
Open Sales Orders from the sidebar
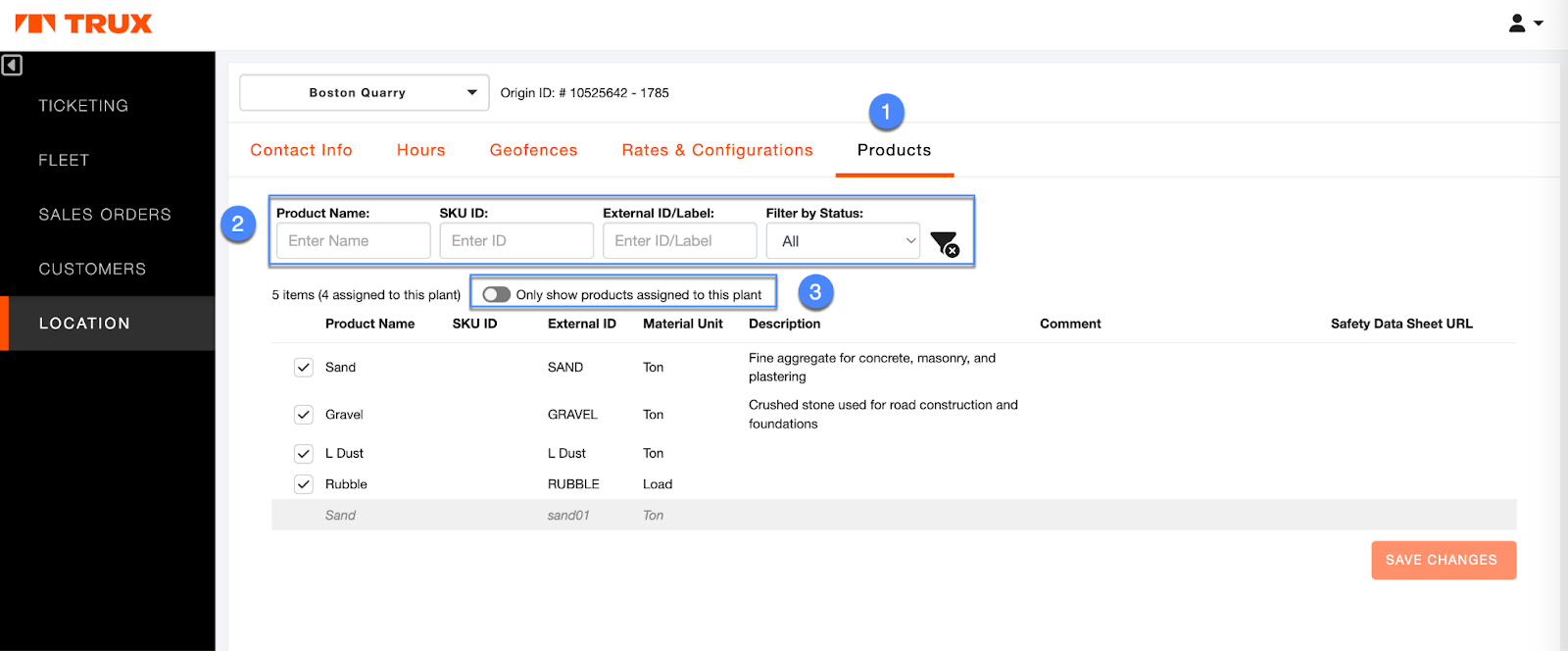105,215
